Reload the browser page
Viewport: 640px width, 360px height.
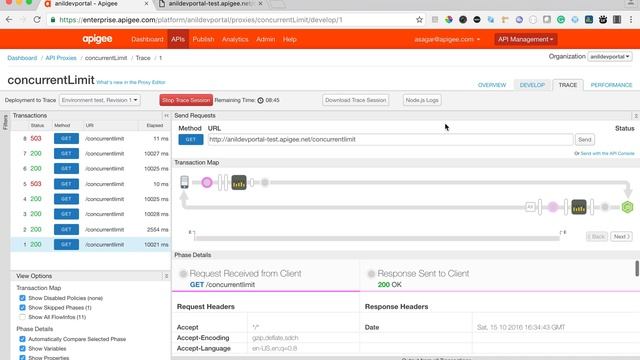37,20
